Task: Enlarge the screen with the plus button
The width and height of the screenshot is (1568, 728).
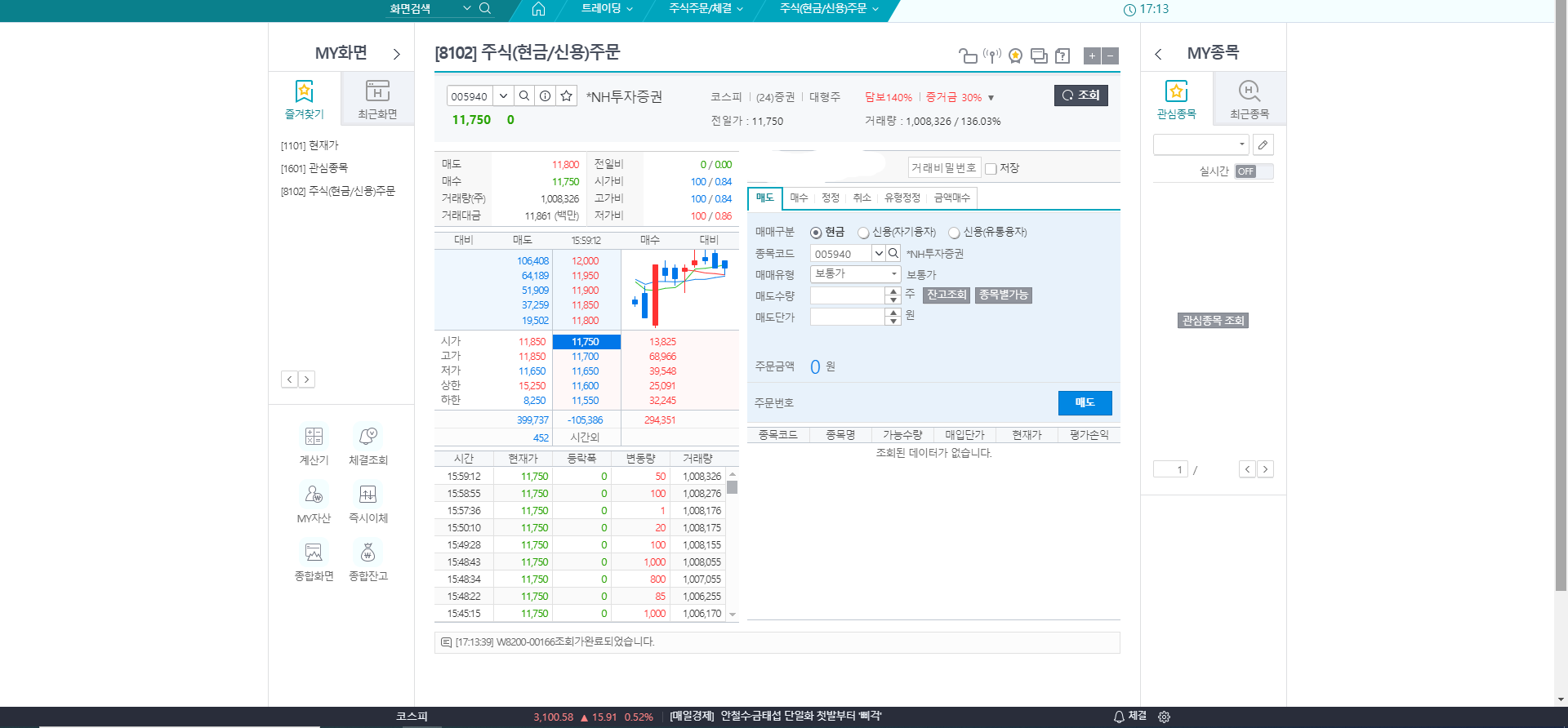Action: click(1092, 55)
